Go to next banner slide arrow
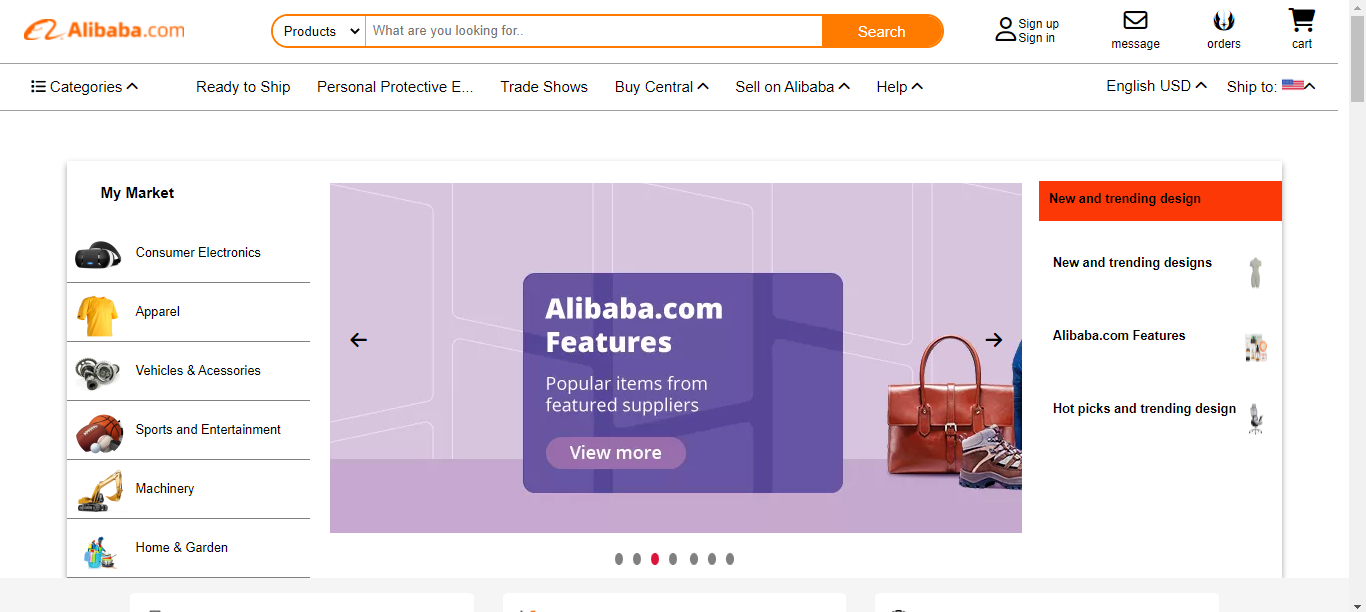Viewport: 1366px width, 612px height. point(993,340)
